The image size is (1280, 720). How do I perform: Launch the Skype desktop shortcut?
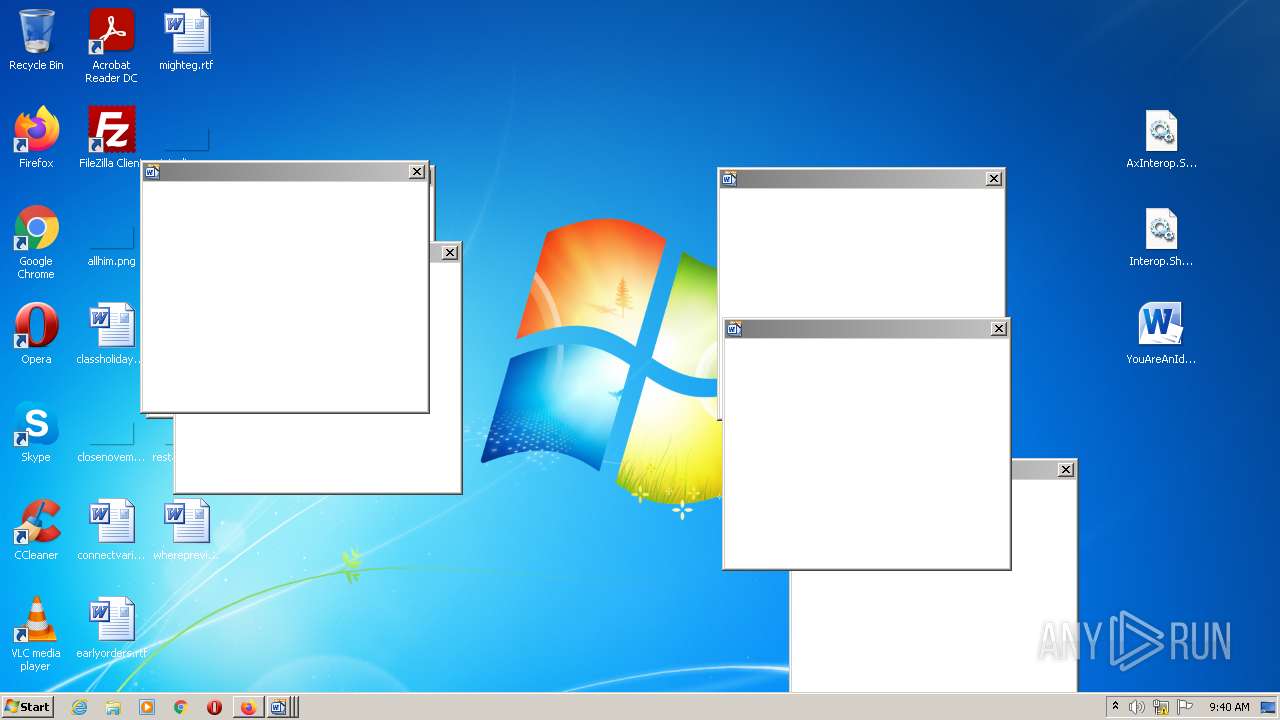[36, 432]
